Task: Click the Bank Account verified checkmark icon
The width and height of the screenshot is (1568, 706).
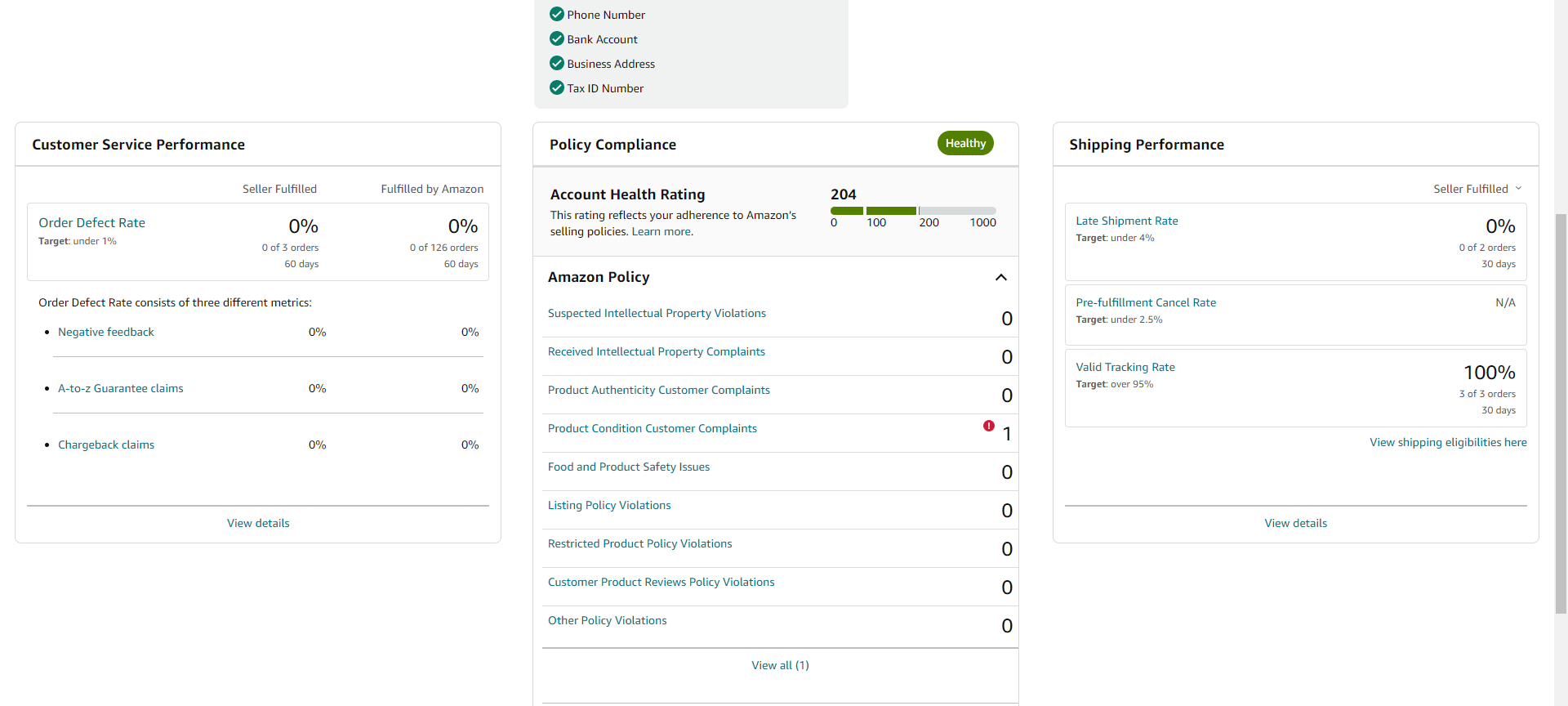Action: click(x=557, y=38)
